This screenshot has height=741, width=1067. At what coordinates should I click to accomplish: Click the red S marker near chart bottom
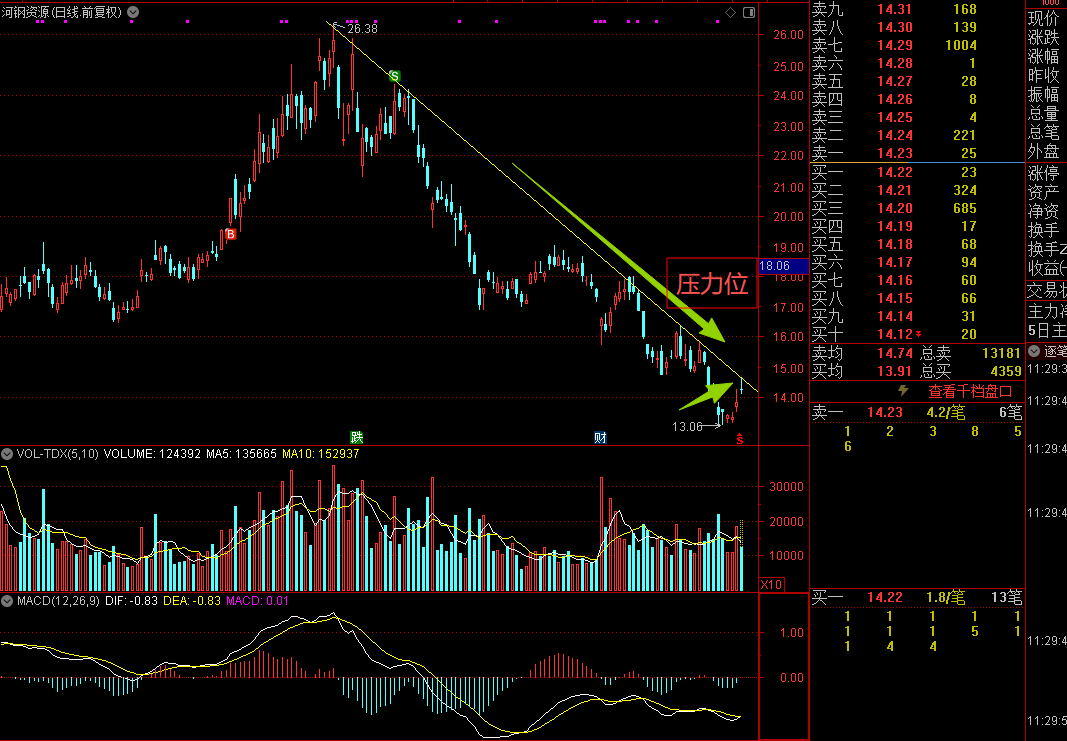pyautogui.click(x=740, y=440)
